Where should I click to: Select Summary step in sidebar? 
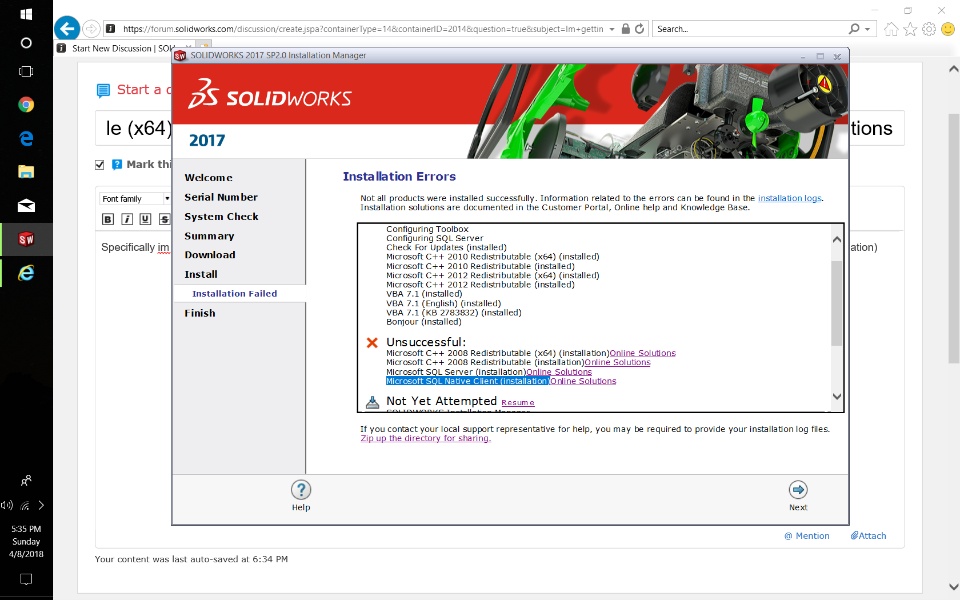click(x=209, y=236)
